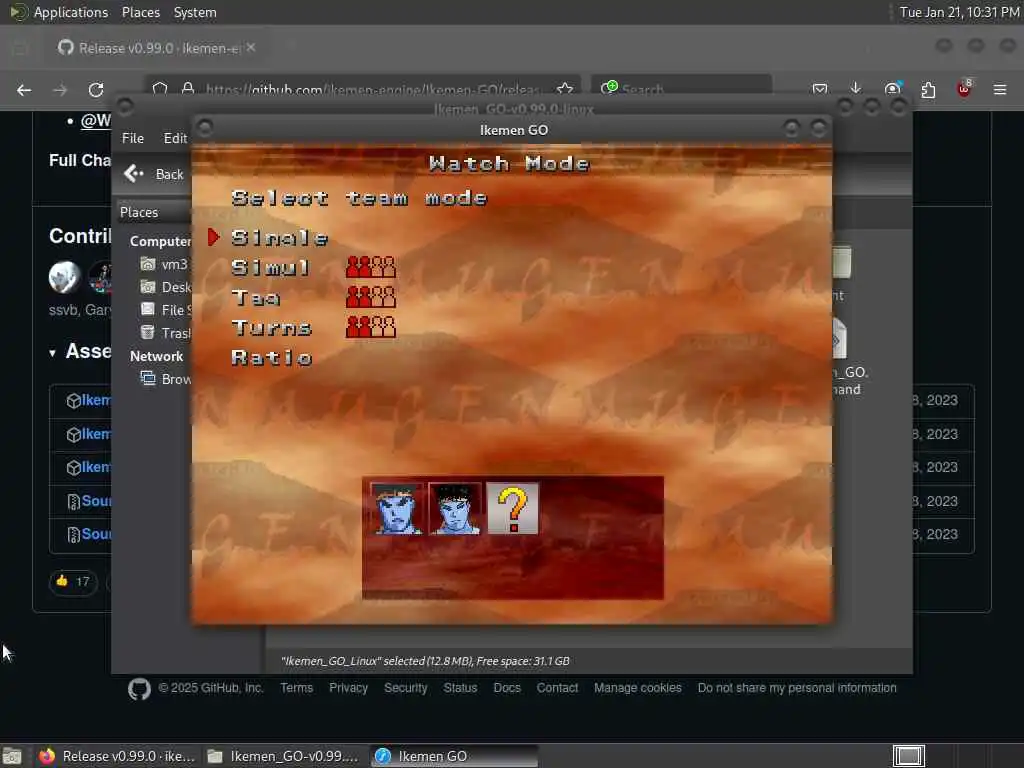Open the Privacy footer link
Screen dimensions: 1024x768
pos(348,688)
